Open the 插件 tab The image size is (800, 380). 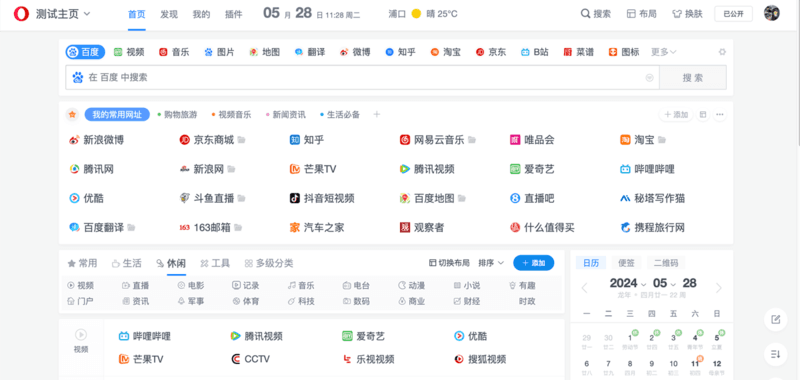[x=234, y=14]
